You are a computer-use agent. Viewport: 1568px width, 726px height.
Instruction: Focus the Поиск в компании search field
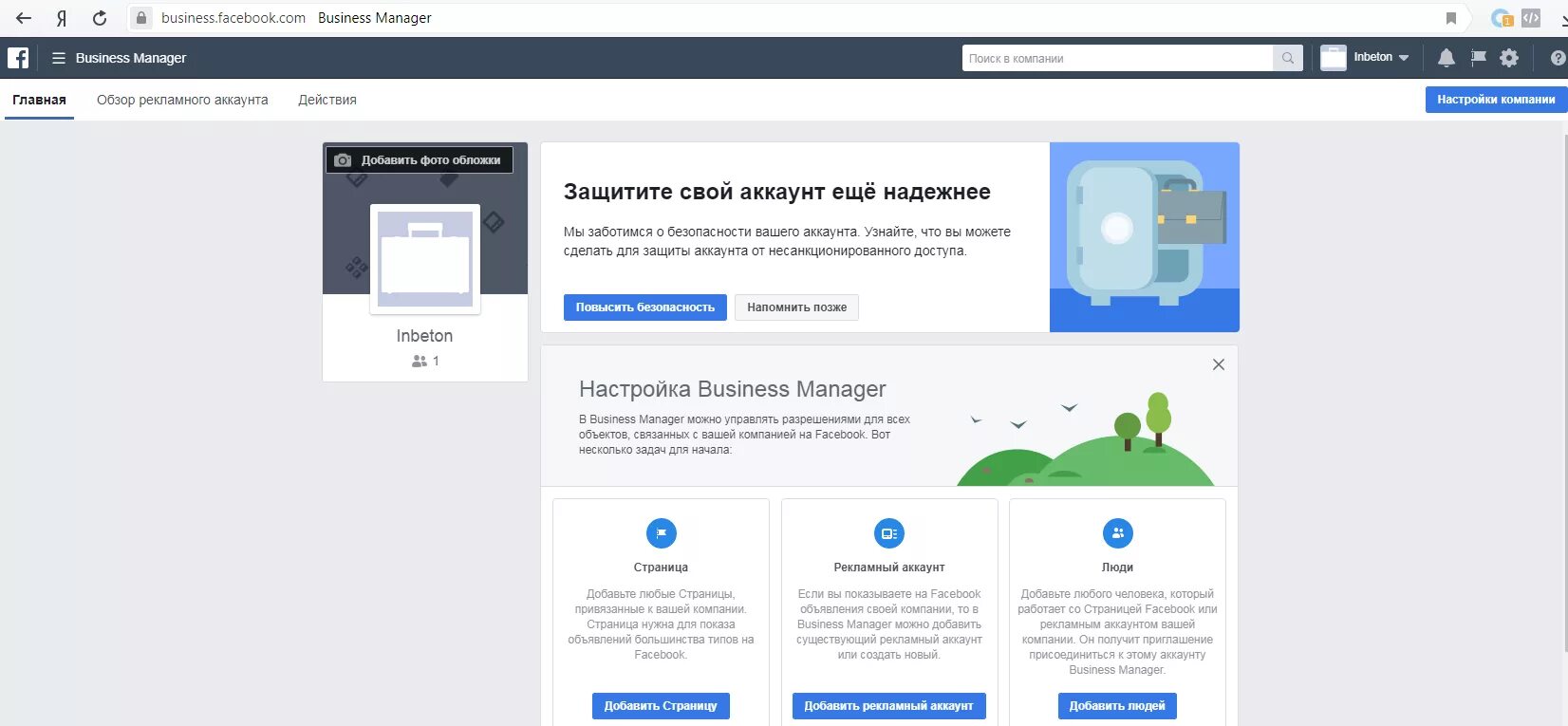(1117, 58)
